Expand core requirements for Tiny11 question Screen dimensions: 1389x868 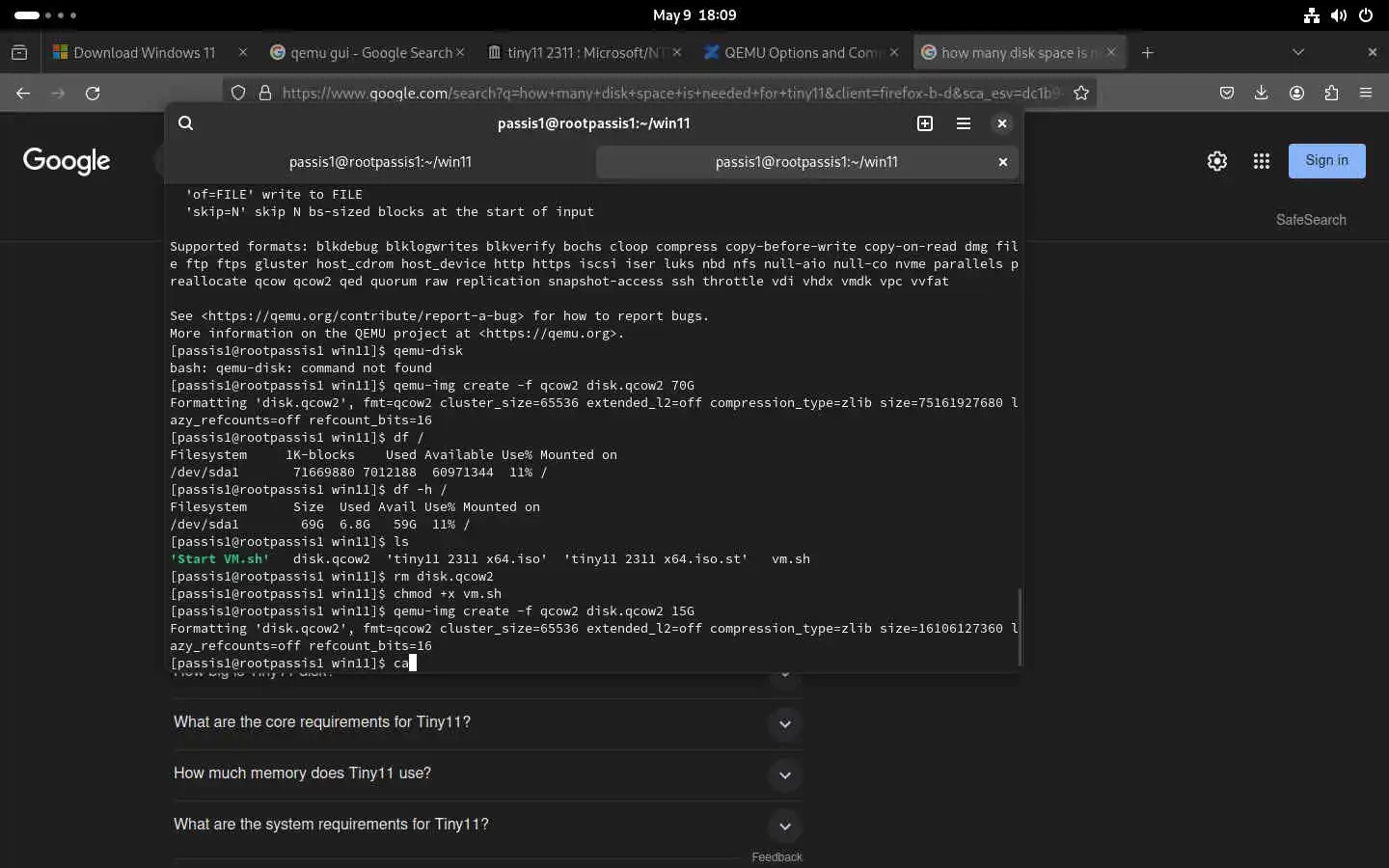point(487,723)
